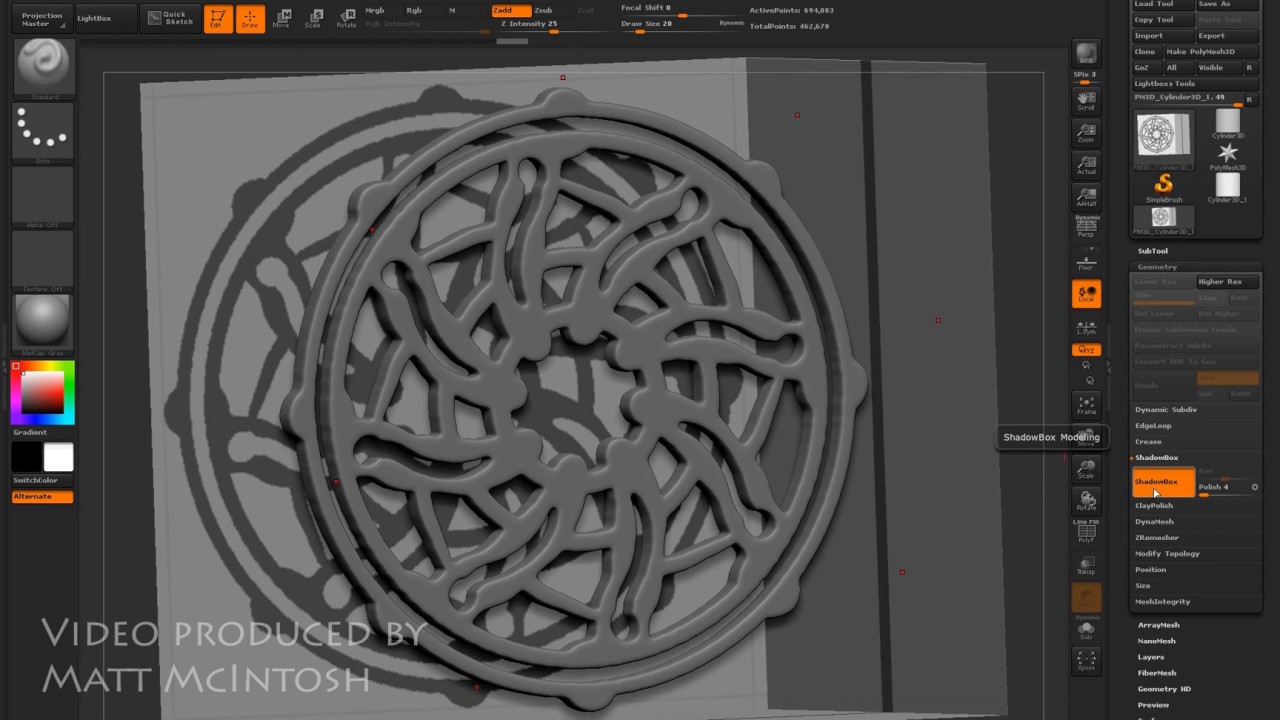Screen dimensions: 1280x720
Task: Open the ArrayMesh section
Action: pyautogui.click(x=1159, y=625)
